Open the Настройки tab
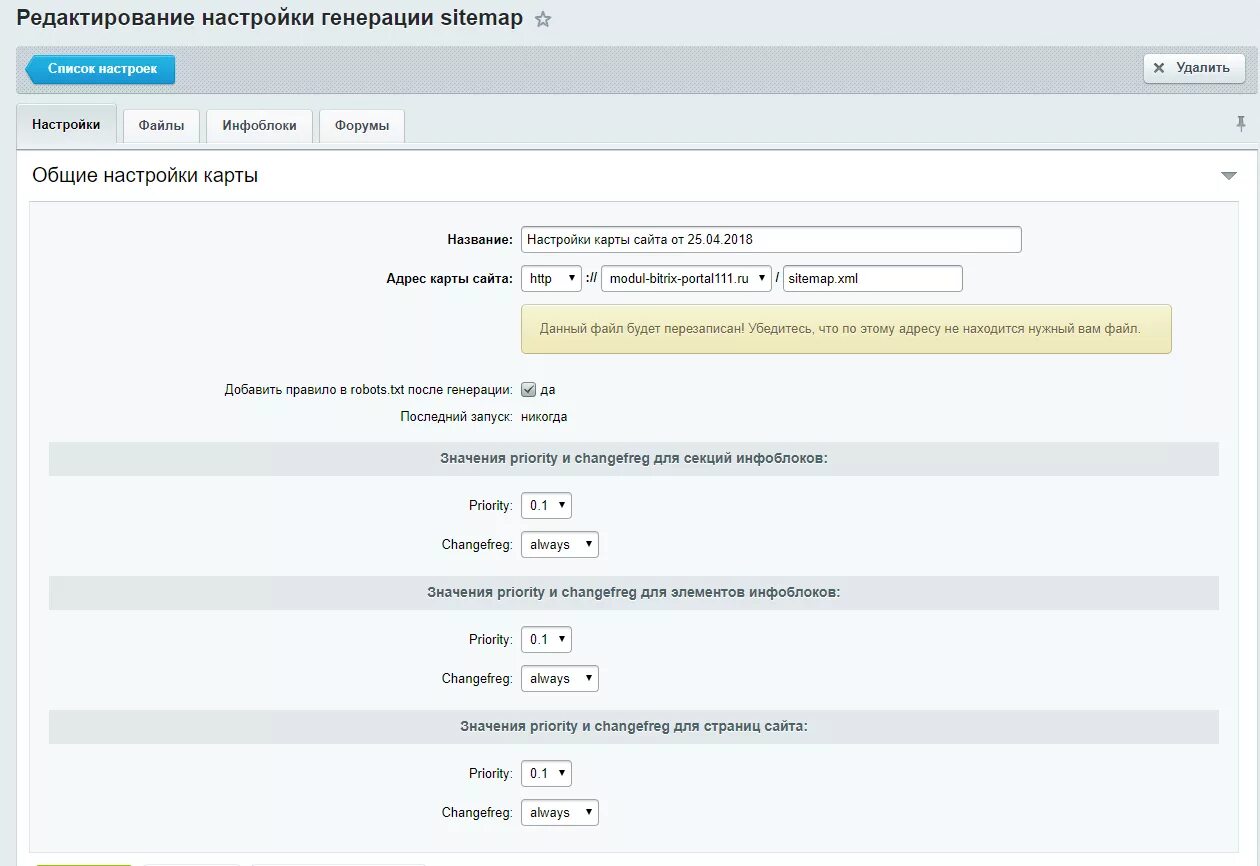Screen dimensions: 1260x866 tap(66, 125)
